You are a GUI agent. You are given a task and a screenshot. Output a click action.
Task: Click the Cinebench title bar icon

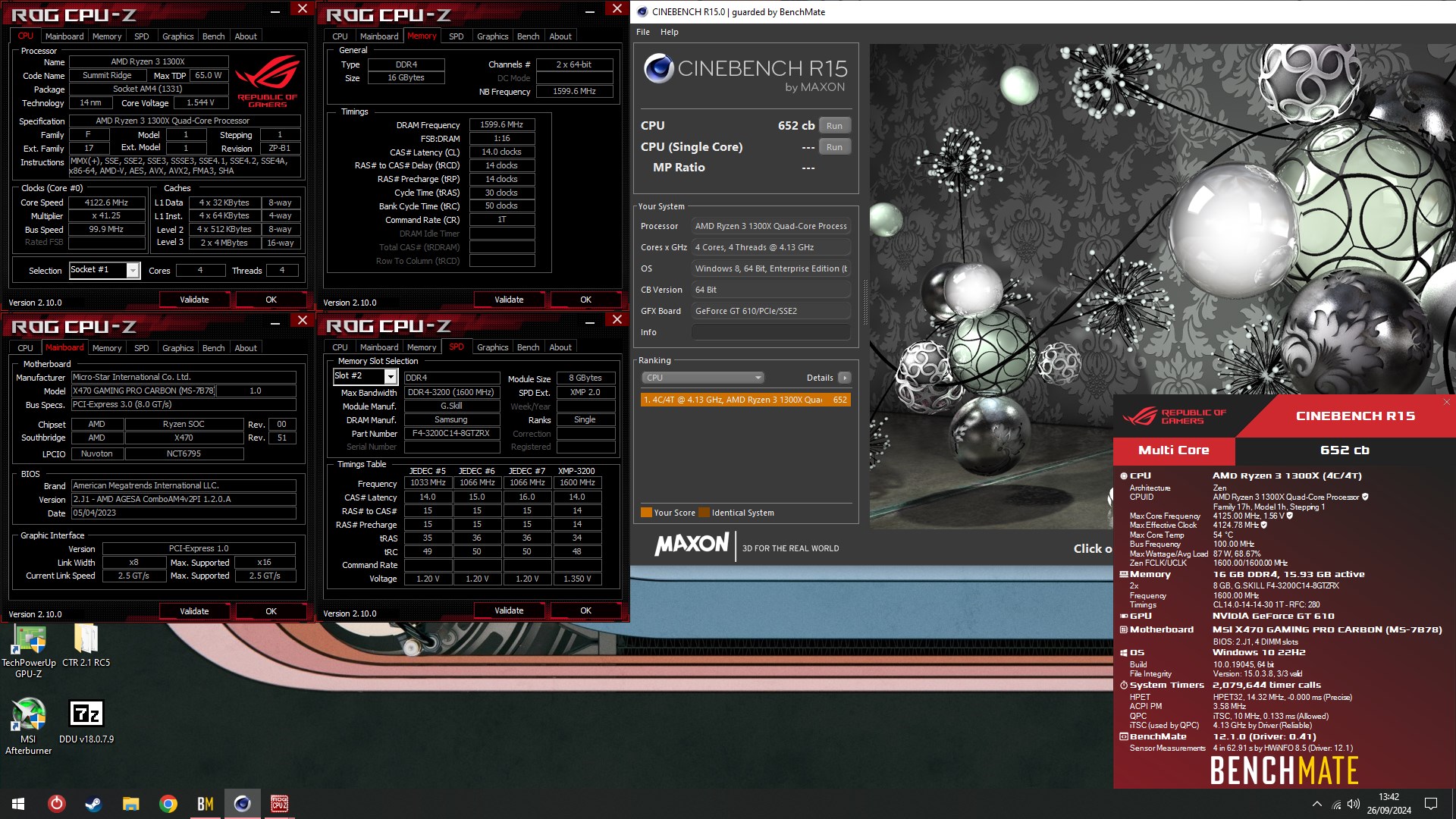coord(642,11)
